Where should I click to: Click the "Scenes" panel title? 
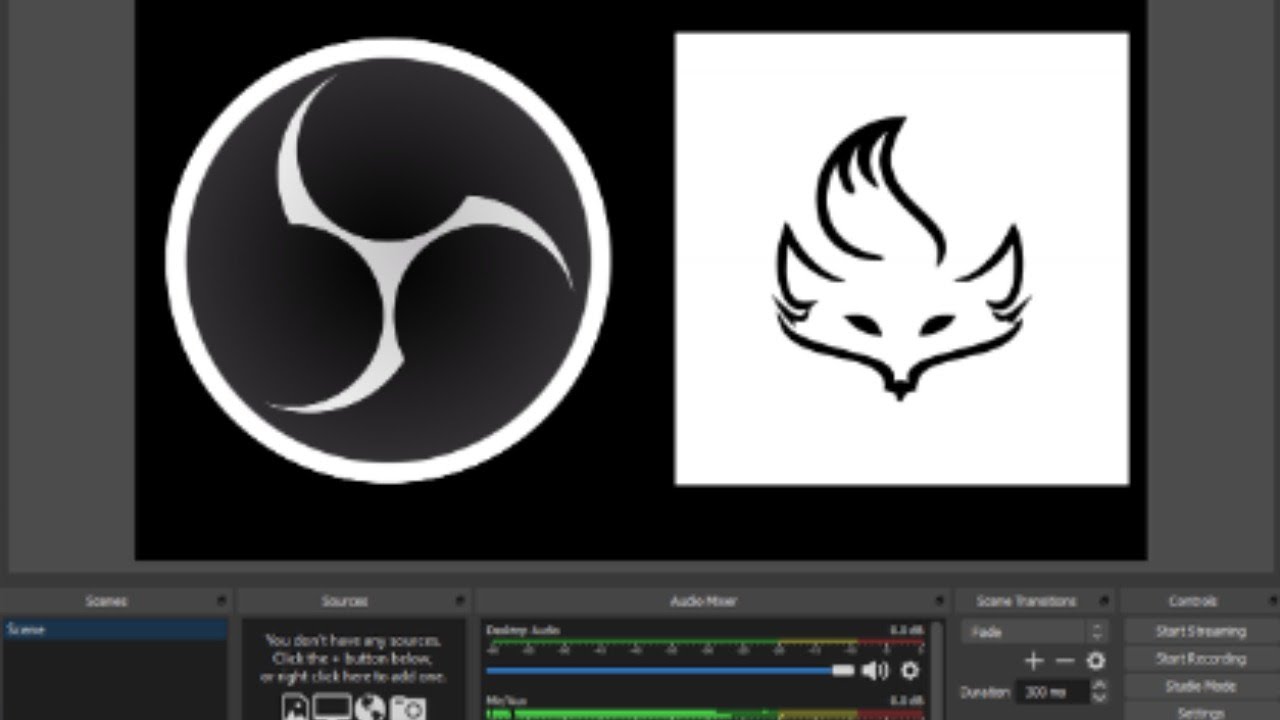106,601
